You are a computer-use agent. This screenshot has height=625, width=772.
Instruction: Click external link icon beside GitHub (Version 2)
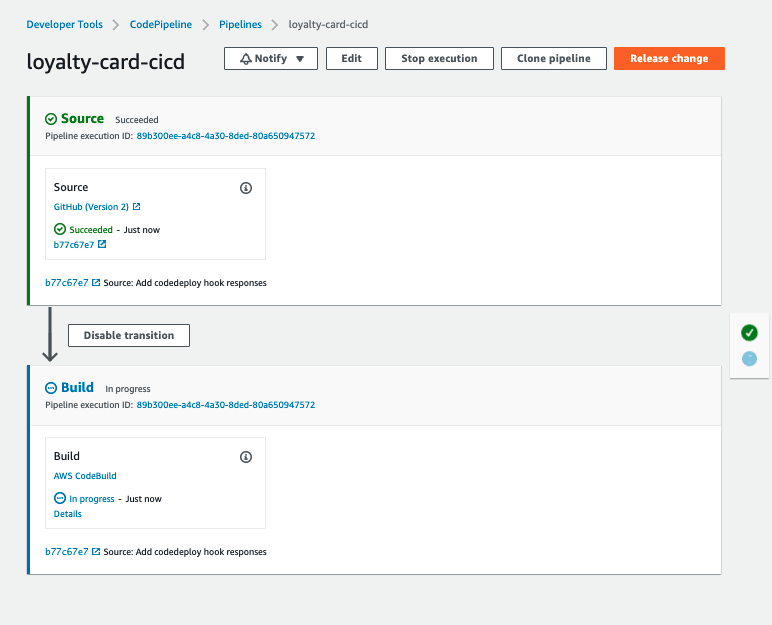[136, 206]
